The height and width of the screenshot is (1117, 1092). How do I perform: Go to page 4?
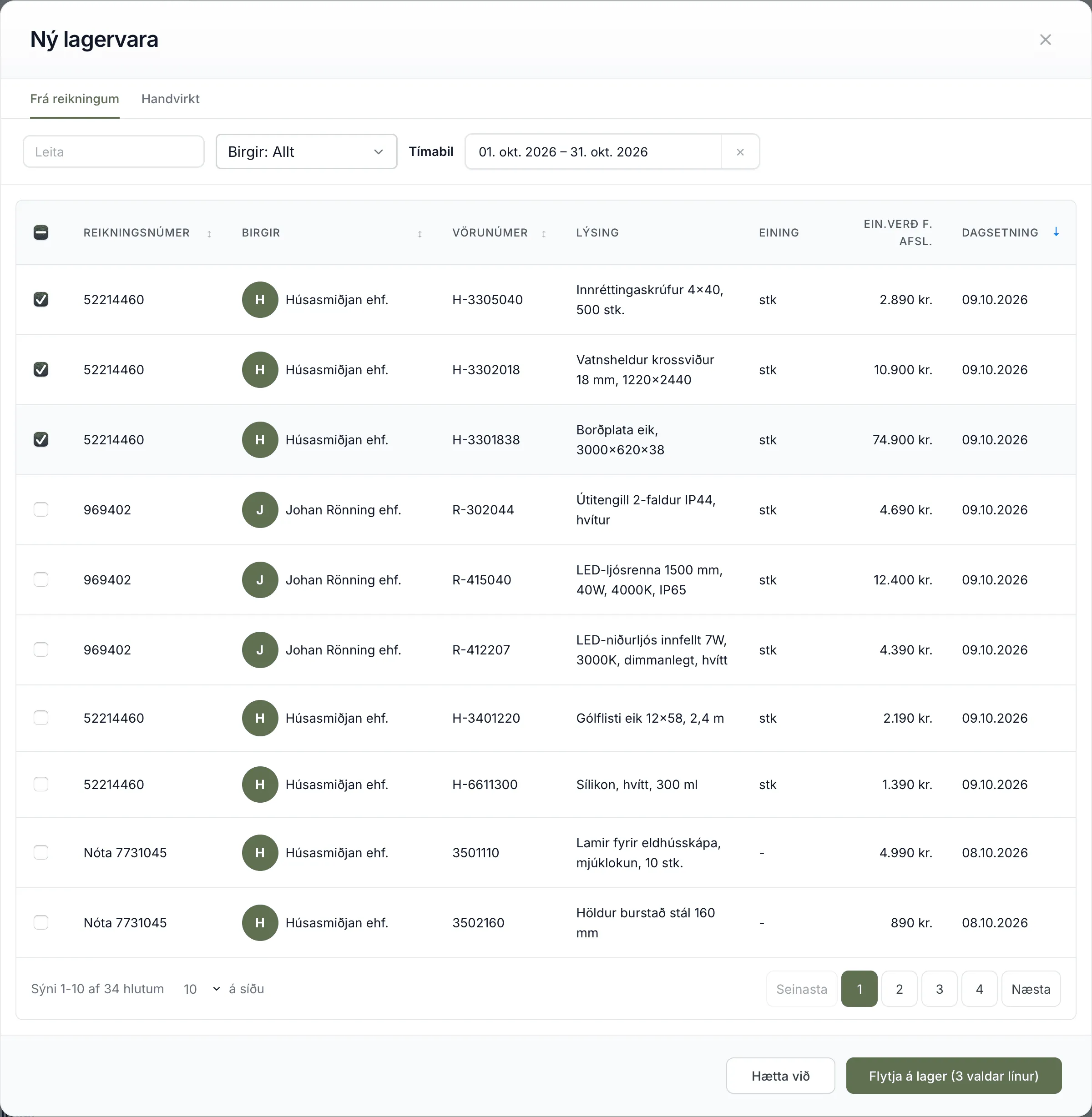980,989
